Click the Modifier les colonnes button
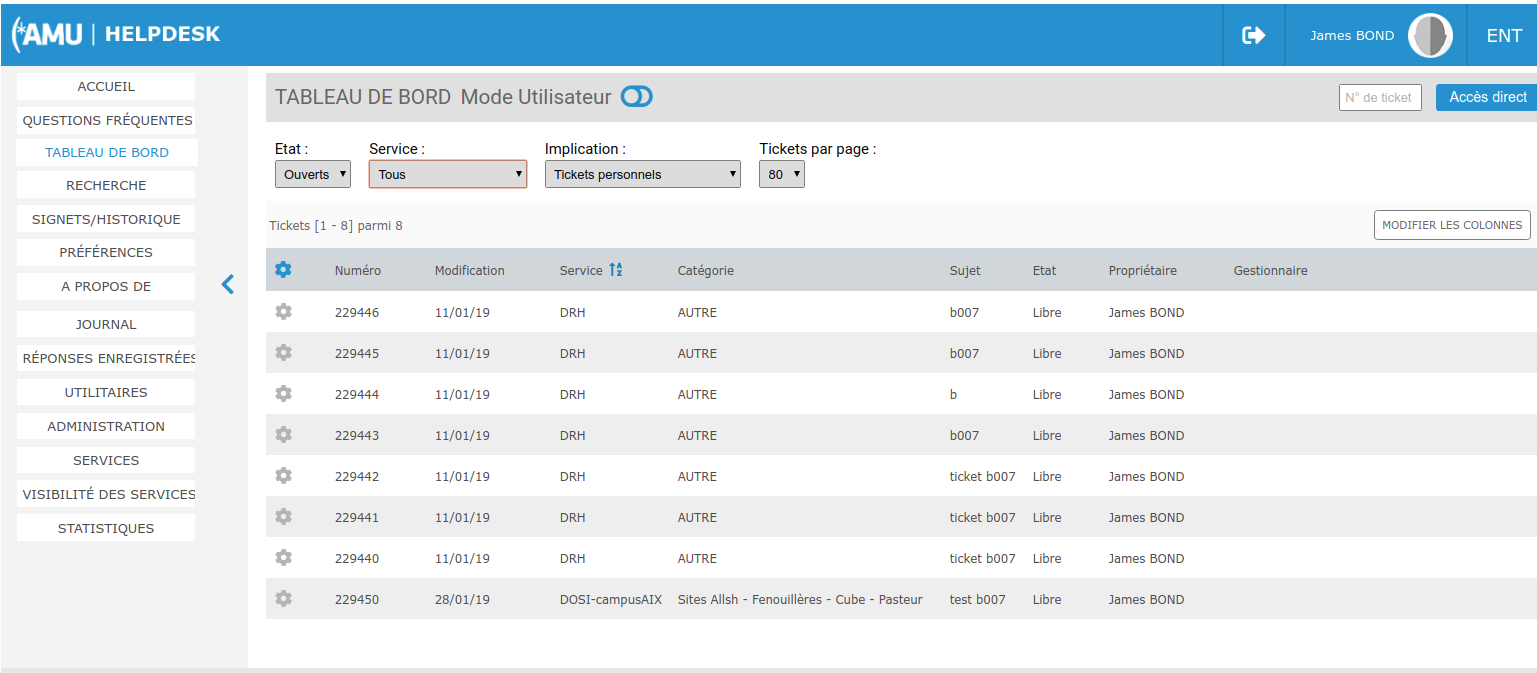This screenshot has width=1537, height=673. tap(1451, 225)
